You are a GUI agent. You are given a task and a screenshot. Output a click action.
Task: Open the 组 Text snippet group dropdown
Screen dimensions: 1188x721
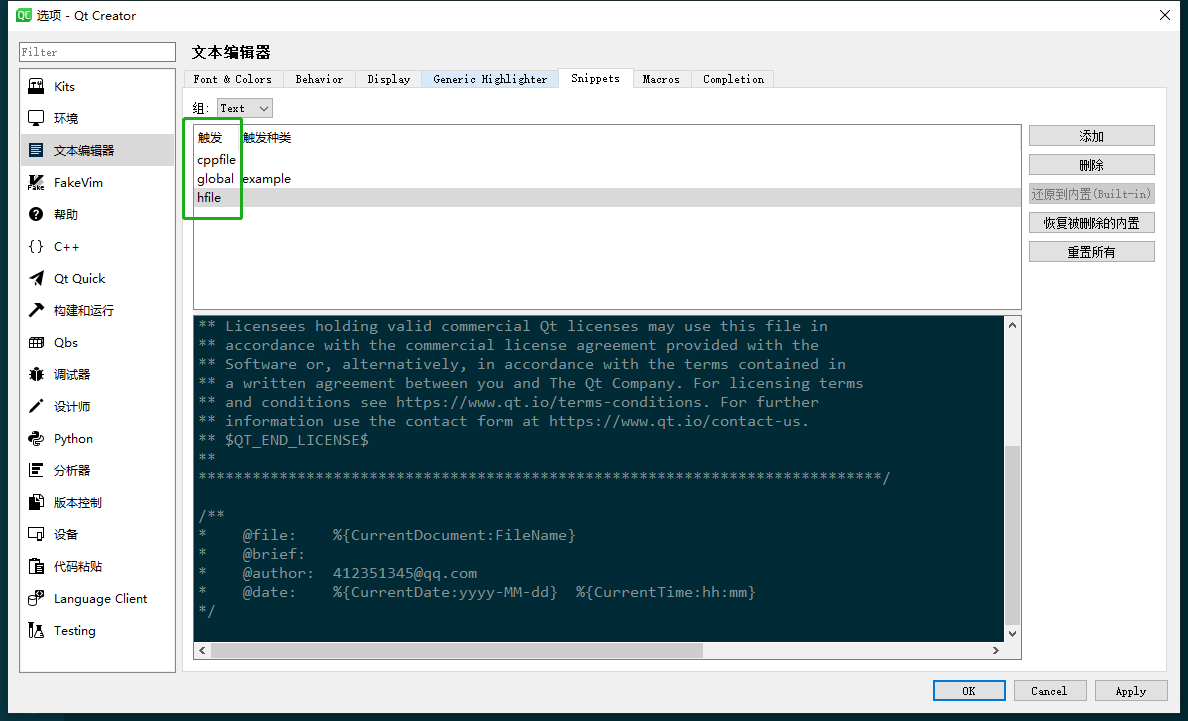pyautogui.click(x=244, y=108)
